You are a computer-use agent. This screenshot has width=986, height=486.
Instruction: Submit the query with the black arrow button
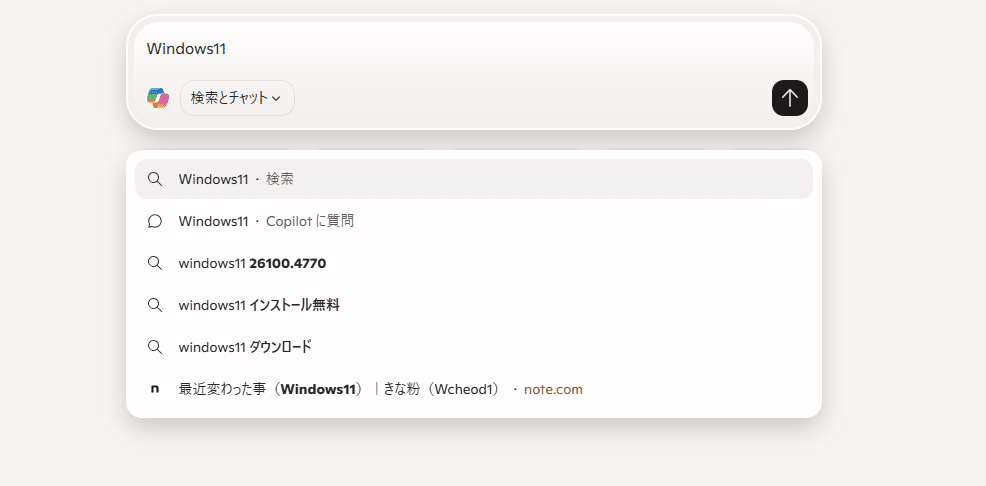tap(790, 98)
